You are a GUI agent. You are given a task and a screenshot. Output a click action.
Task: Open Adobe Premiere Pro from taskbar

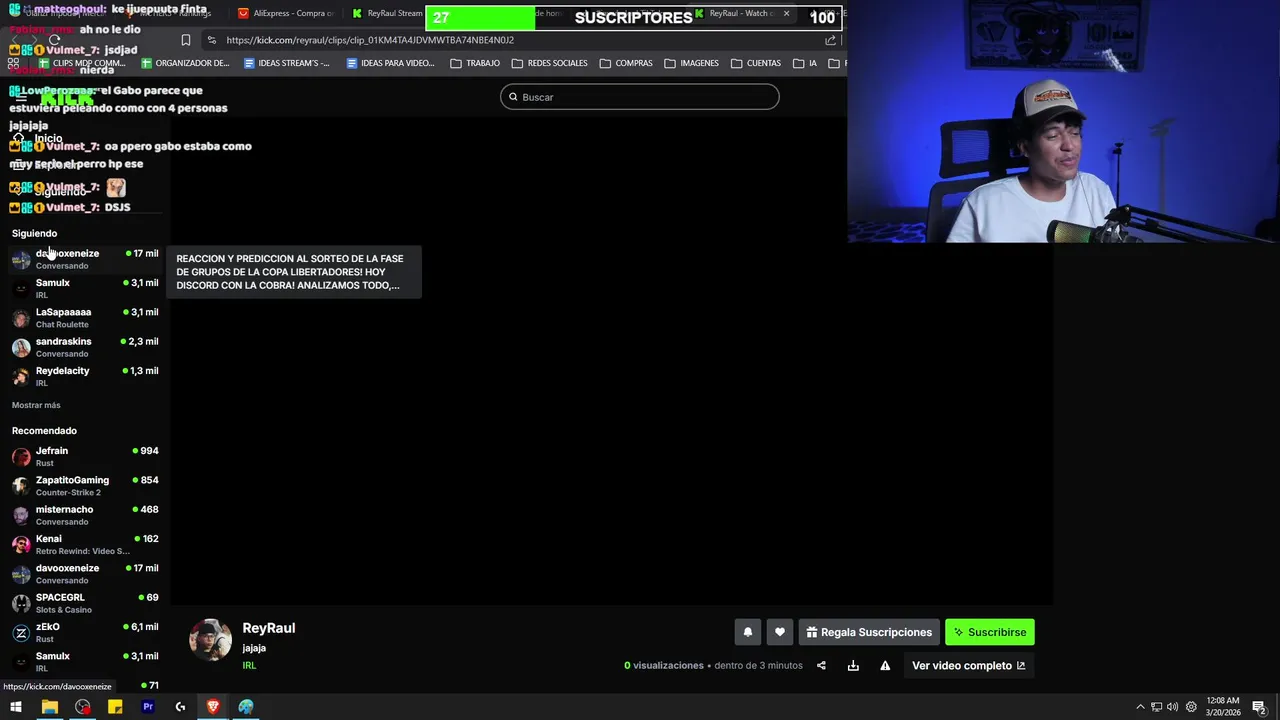pos(148,707)
